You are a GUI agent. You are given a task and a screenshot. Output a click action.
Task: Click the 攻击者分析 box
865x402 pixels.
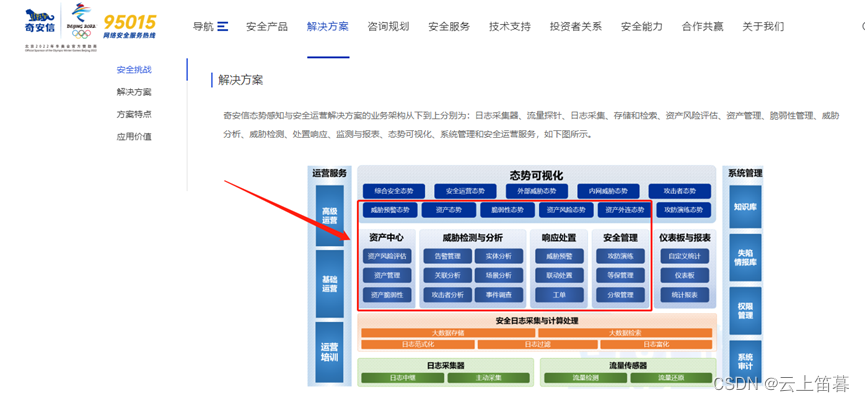pyautogui.click(x=448, y=295)
